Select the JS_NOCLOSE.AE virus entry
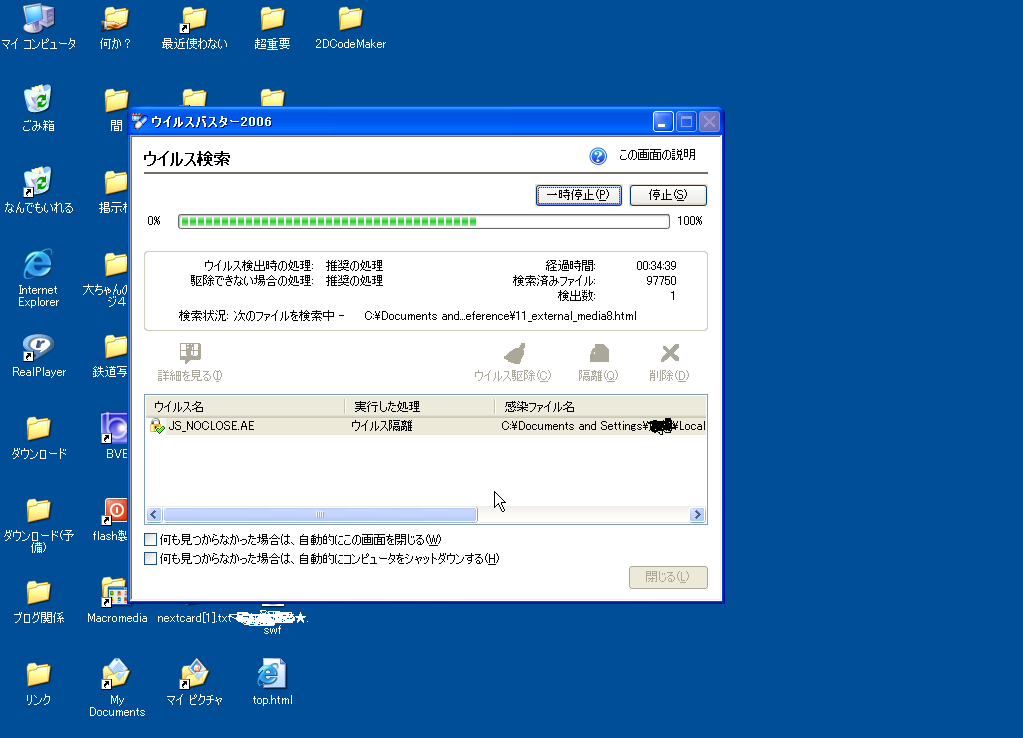The width and height of the screenshot is (1023, 738). (x=211, y=426)
